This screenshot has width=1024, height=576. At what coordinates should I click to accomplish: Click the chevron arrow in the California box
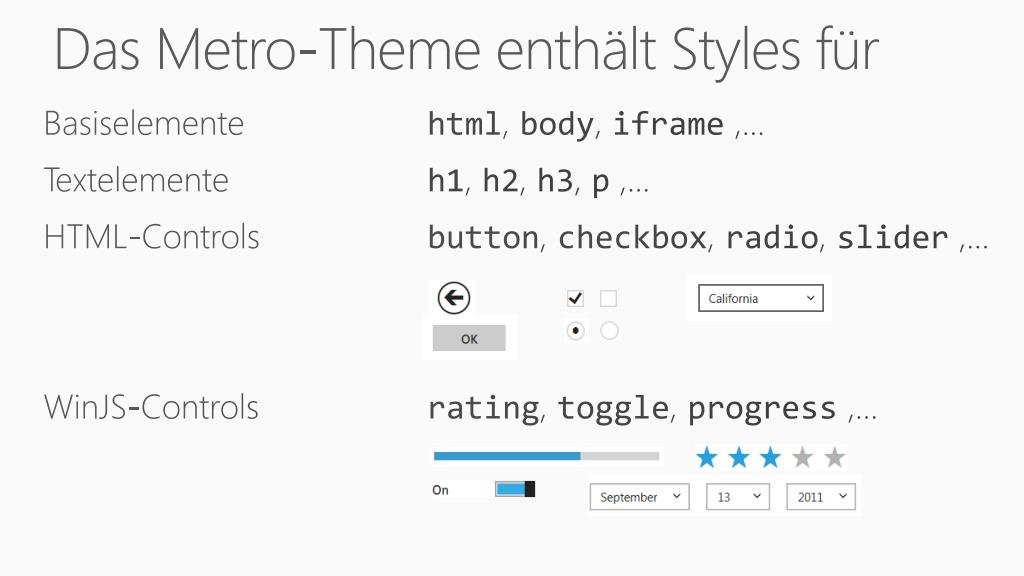[810, 298]
